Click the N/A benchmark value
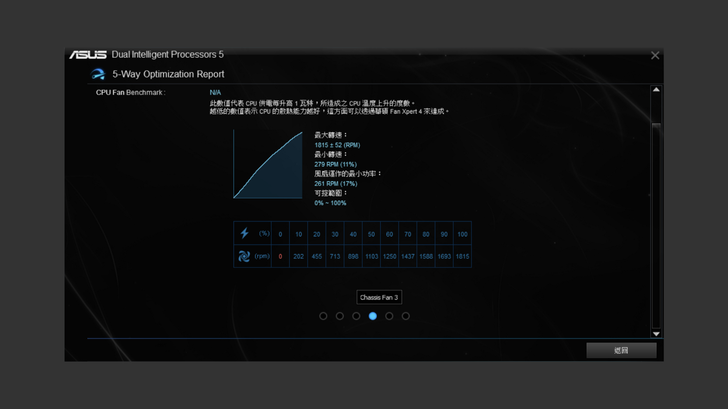This screenshot has height=409, width=728. 215,92
